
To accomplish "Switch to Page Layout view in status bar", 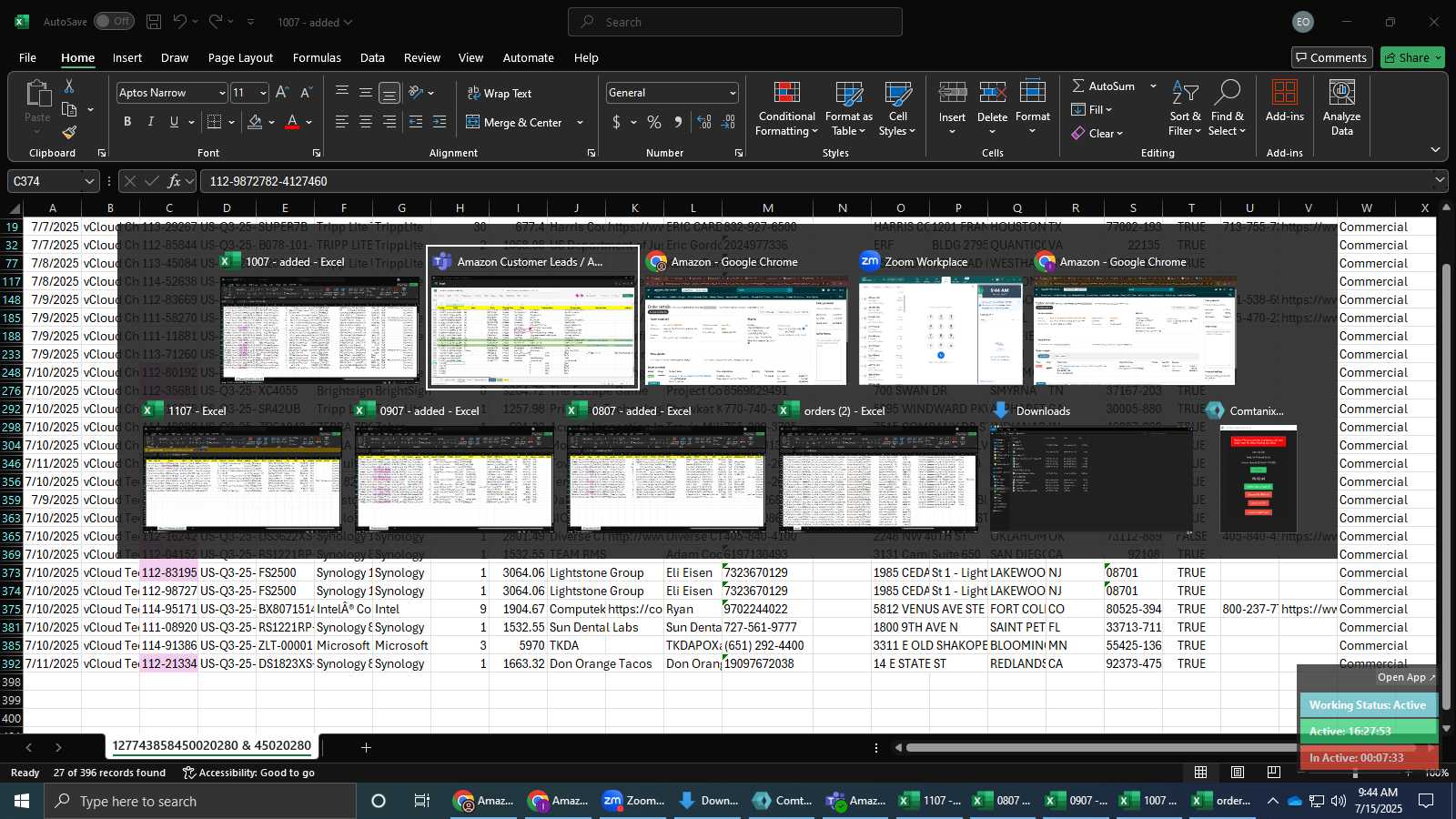I will coord(1238,772).
